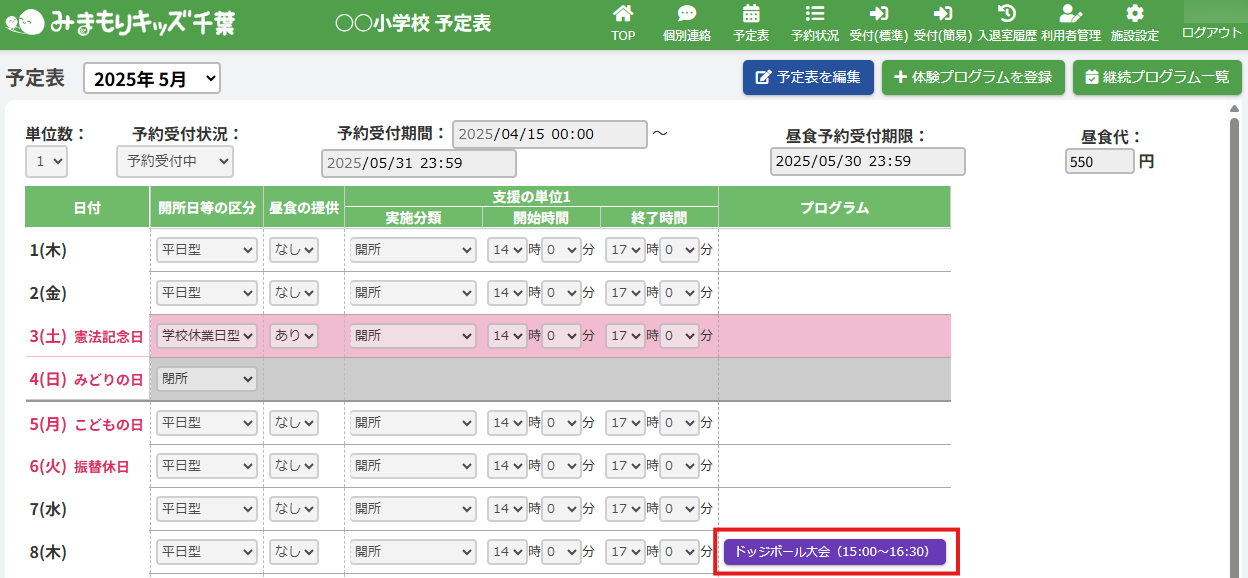This screenshot has width=1248, height=578.
Task: Open 個別連絡 chat bubble icon
Action: point(687,14)
